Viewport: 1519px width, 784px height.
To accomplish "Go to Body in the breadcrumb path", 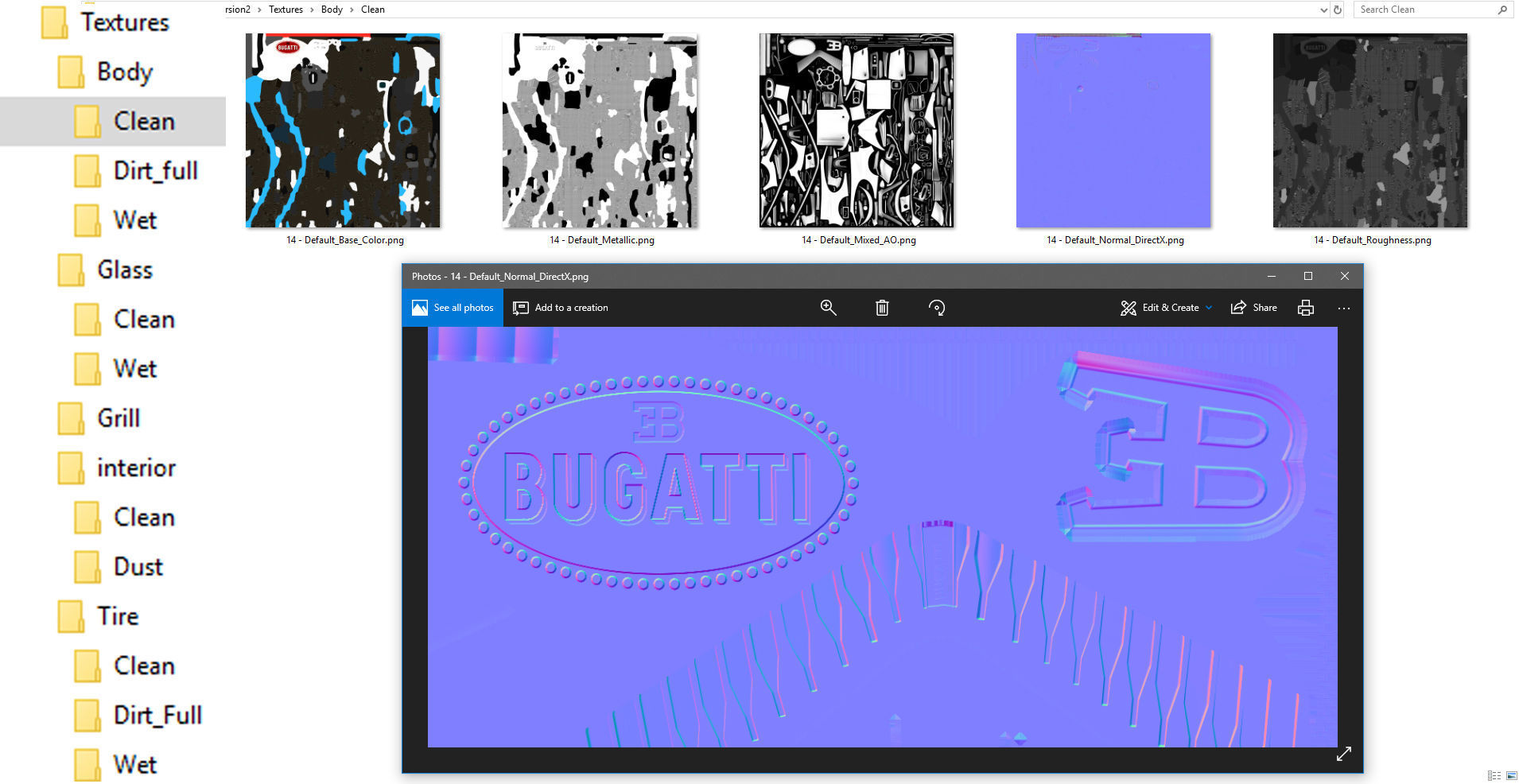I will coord(332,10).
